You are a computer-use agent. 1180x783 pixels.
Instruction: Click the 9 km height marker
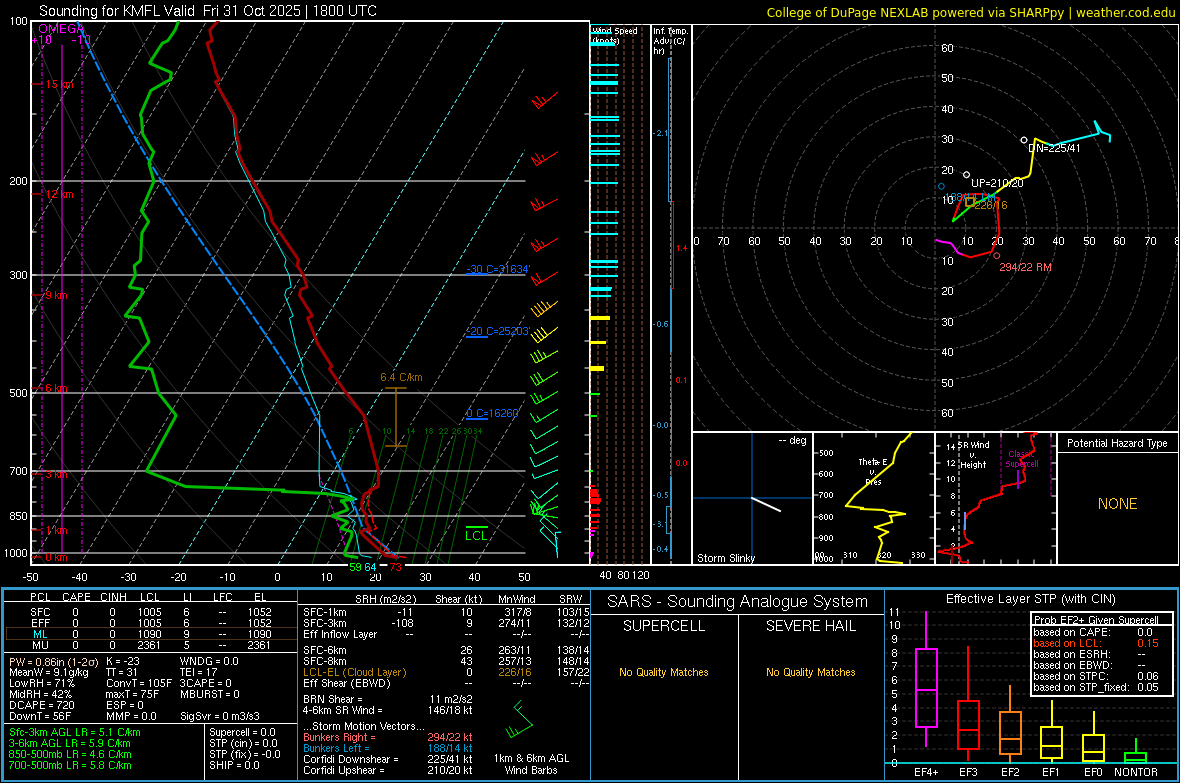(56, 295)
